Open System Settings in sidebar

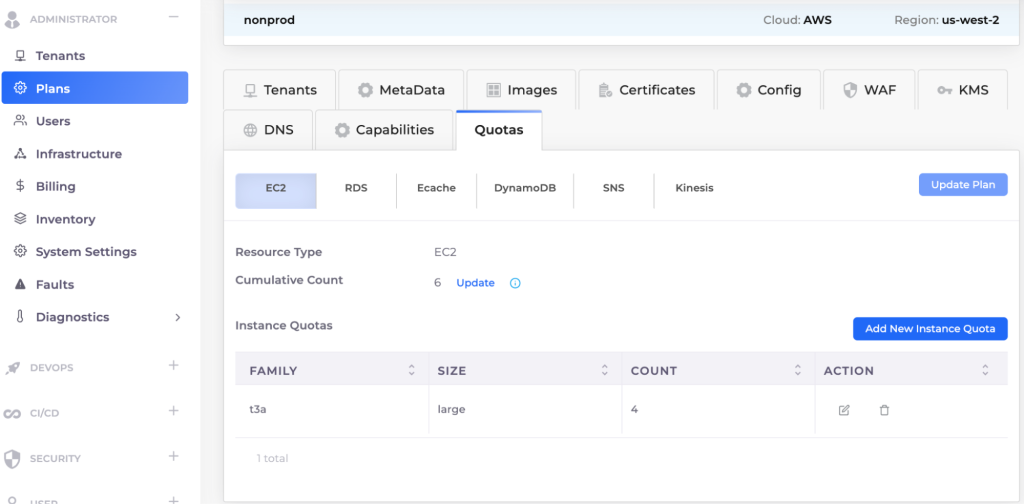tap(85, 252)
